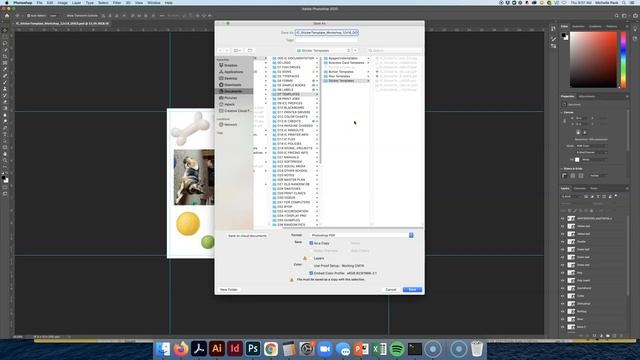Click the hue slider in Color panel
This screenshot has width=640, height=360.
tap(623, 60)
